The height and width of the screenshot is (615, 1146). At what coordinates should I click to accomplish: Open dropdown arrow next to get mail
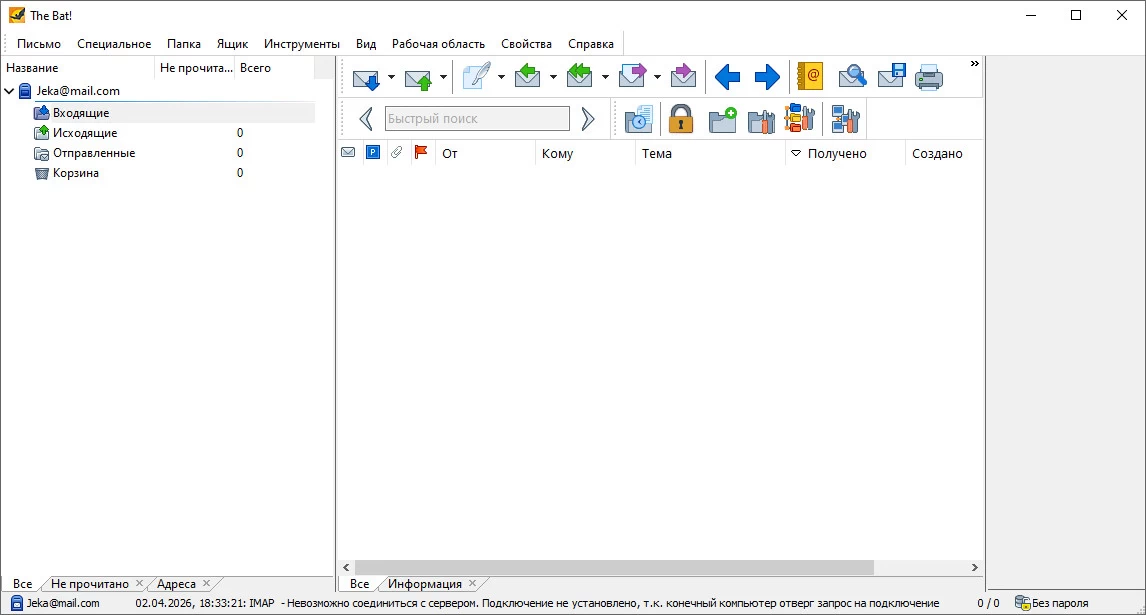391,77
